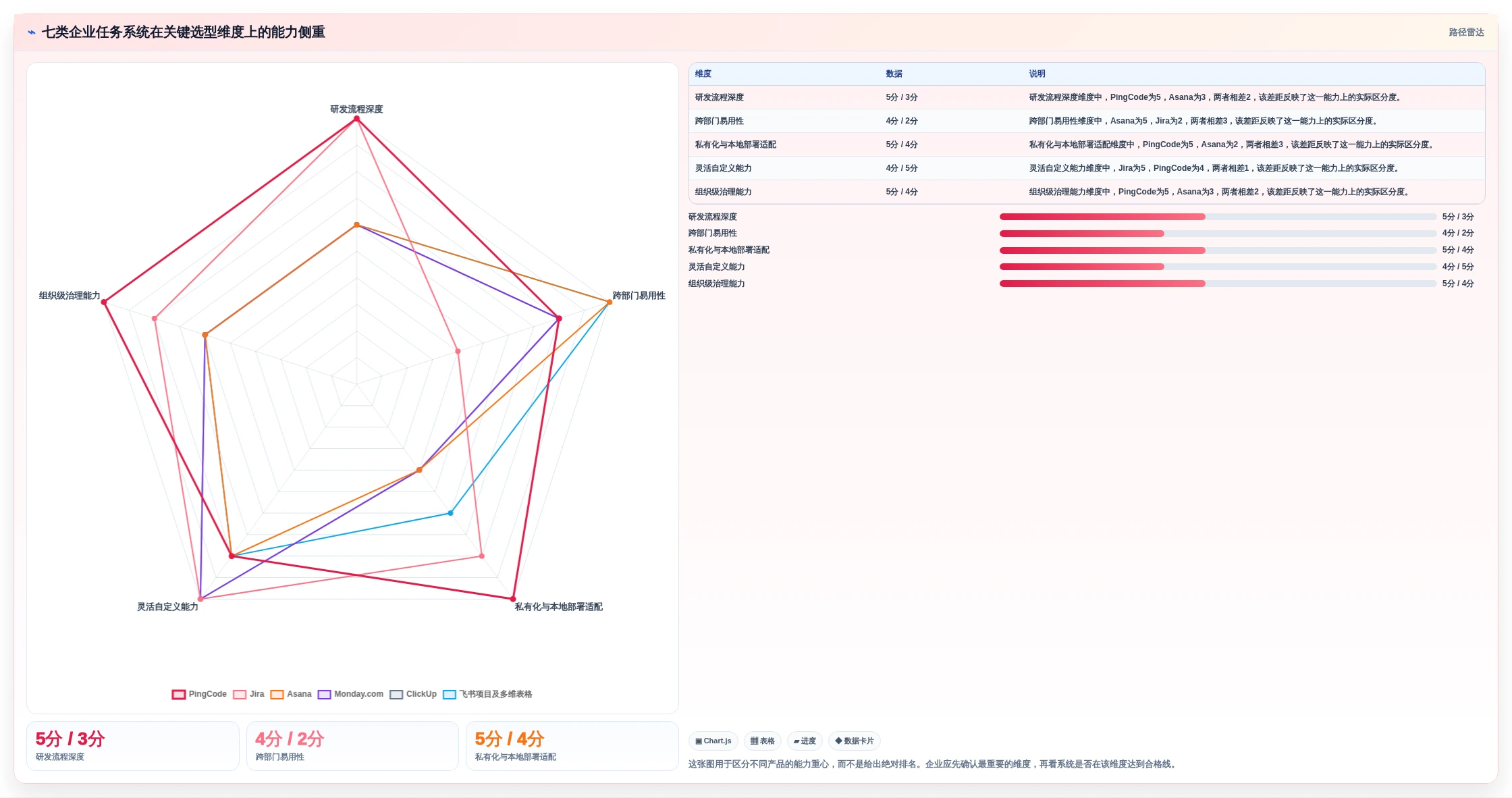The image size is (1512, 798).
Task: Click the 灵活自定义能力 radar axis label
Action: [x=167, y=607]
